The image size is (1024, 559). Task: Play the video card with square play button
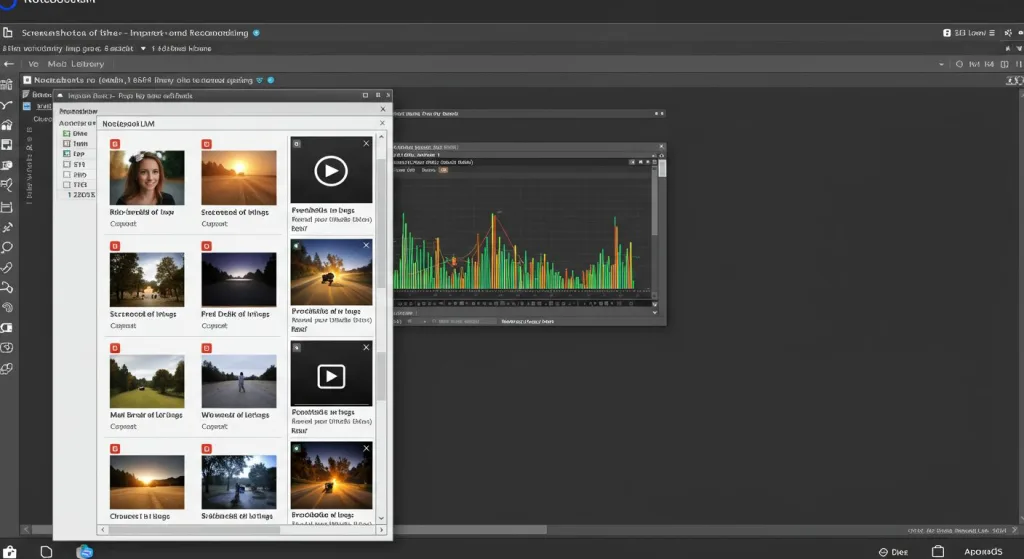[x=331, y=376]
